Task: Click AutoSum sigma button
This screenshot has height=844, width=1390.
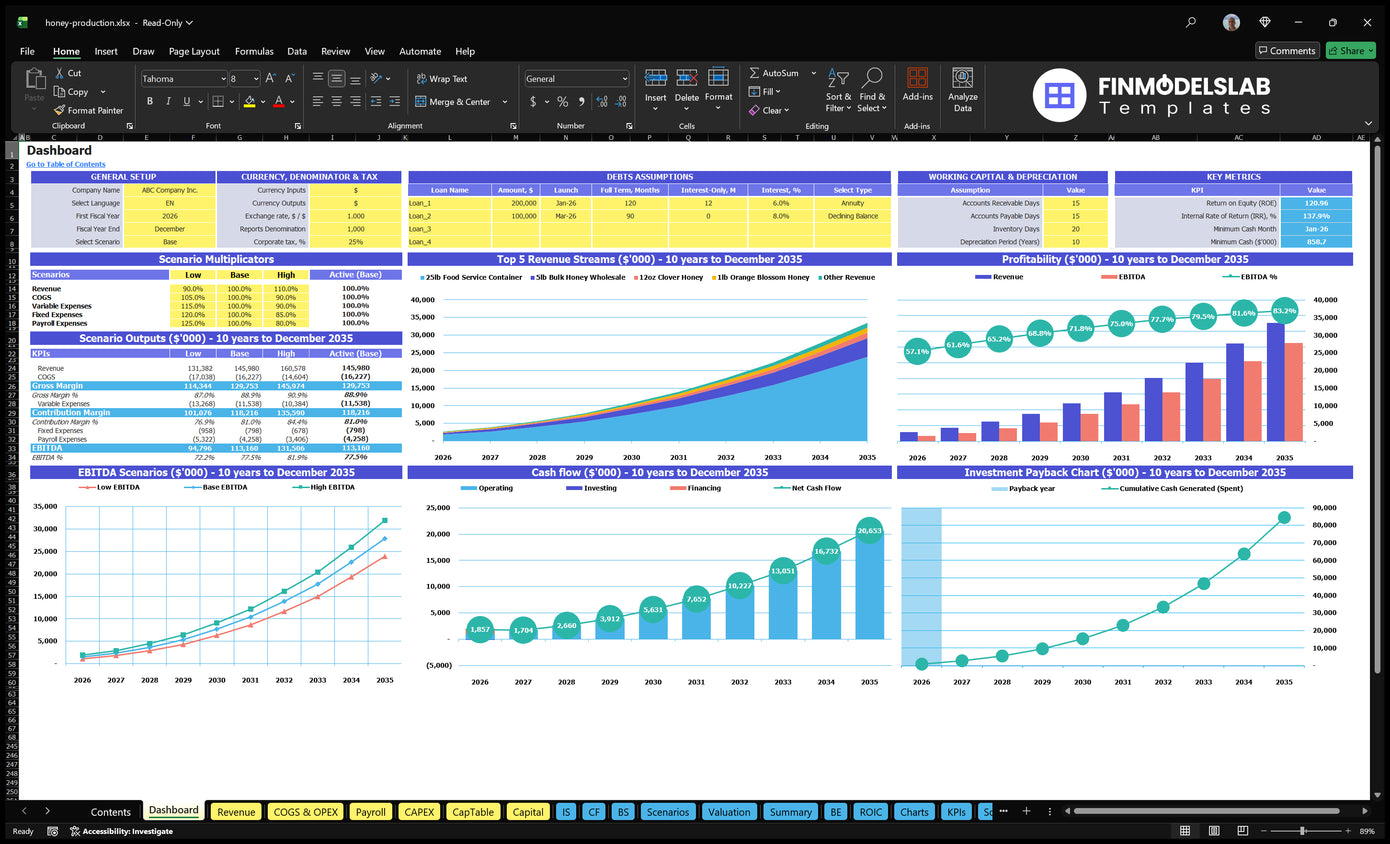Action: click(774, 73)
